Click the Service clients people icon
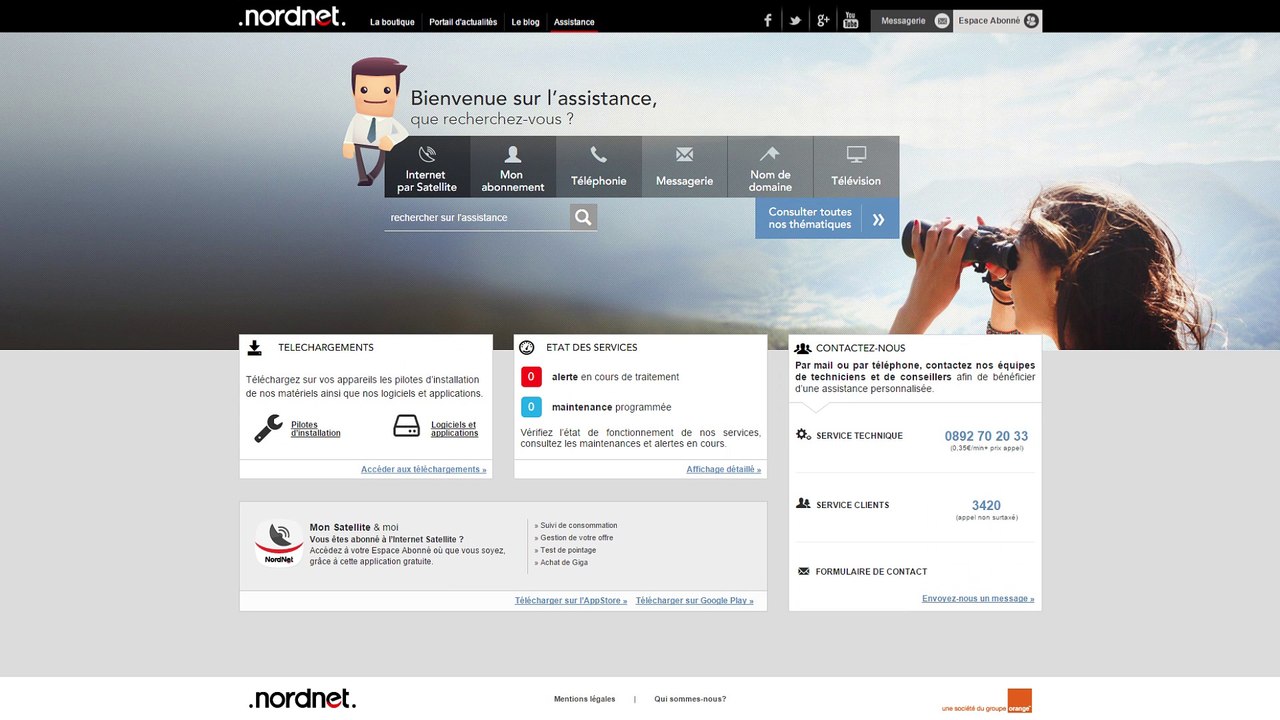1280x720 pixels. coord(803,504)
